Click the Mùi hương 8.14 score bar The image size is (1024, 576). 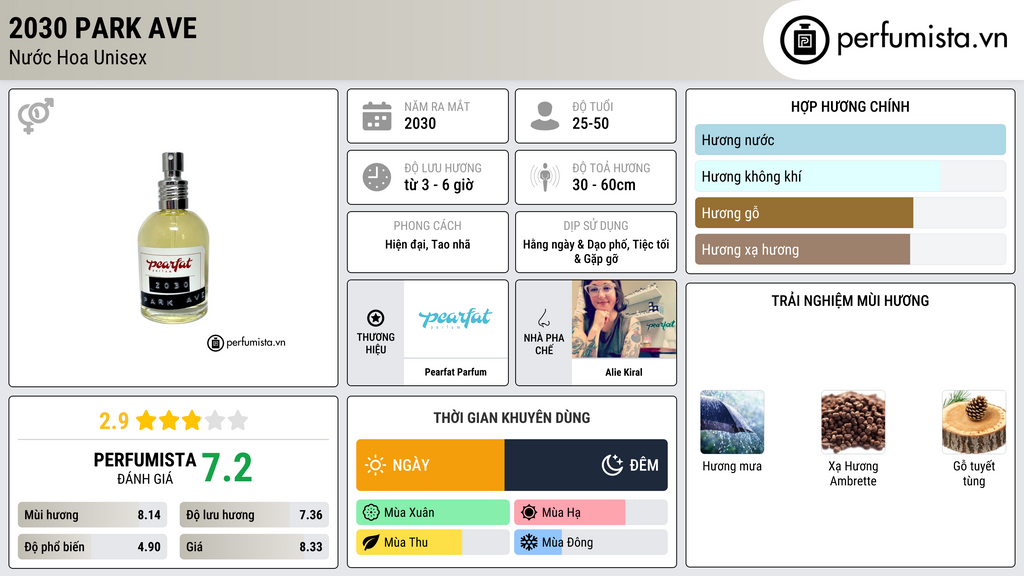coord(92,515)
